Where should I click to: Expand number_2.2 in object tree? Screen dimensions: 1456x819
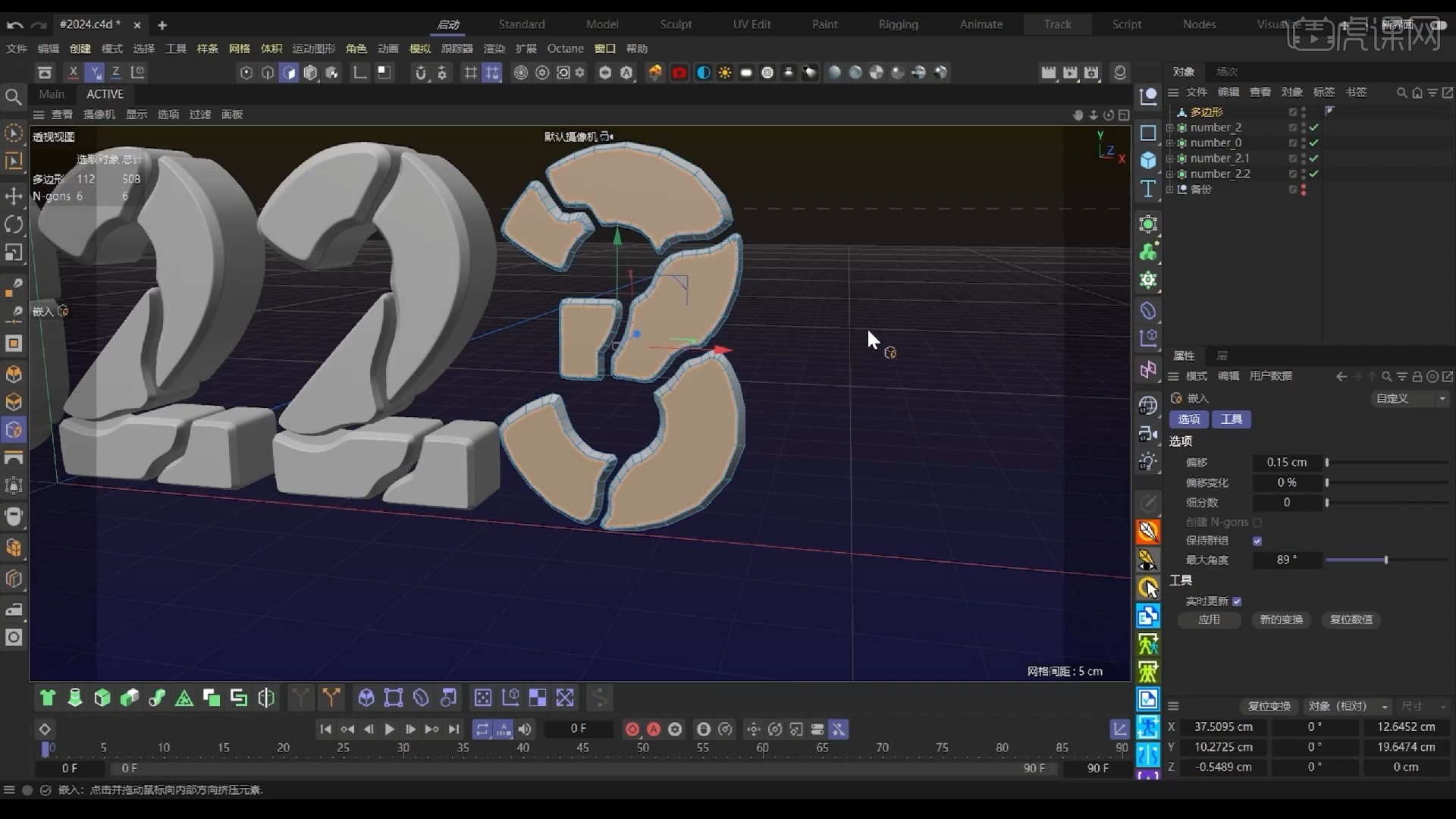click(x=1169, y=174)
